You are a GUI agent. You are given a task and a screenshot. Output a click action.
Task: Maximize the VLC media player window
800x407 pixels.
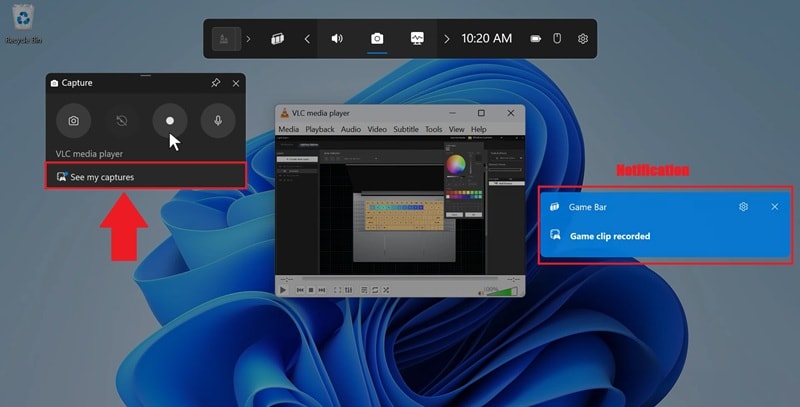pos(481,113)
